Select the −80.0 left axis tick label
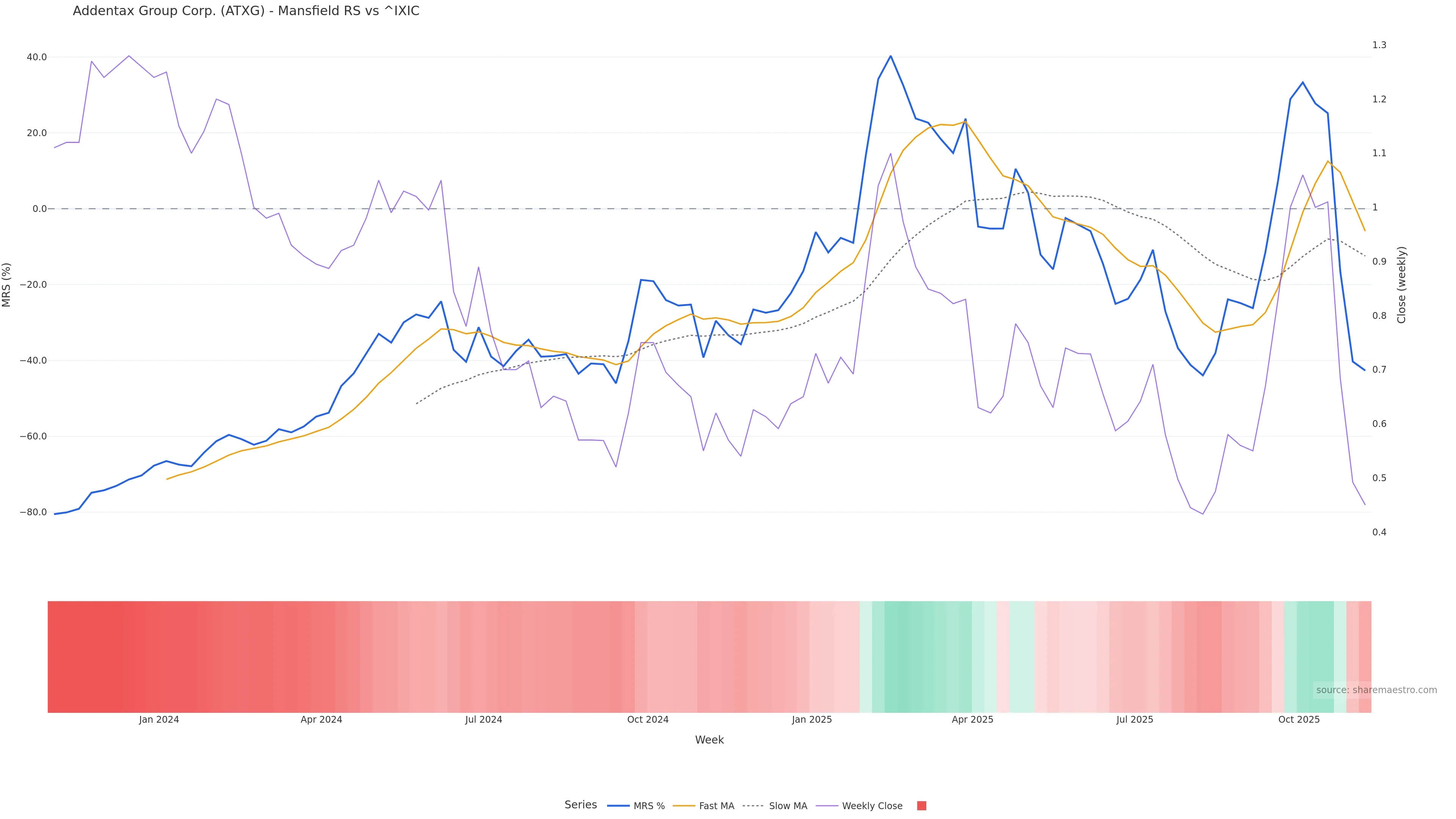This screenshot has height=819, width=1456. pos(33,512)
